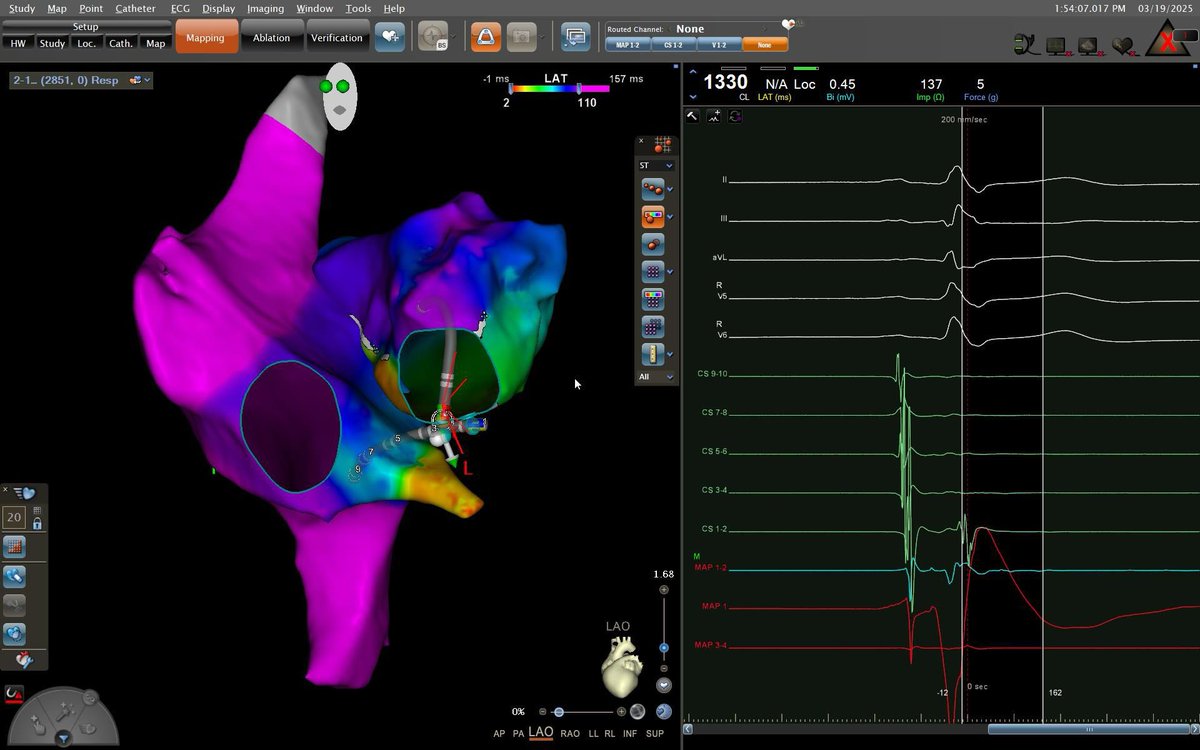Click the BS target reference icon
Image resolution: width=1200 pixels, height=750 pixels.
coord(432,37)
